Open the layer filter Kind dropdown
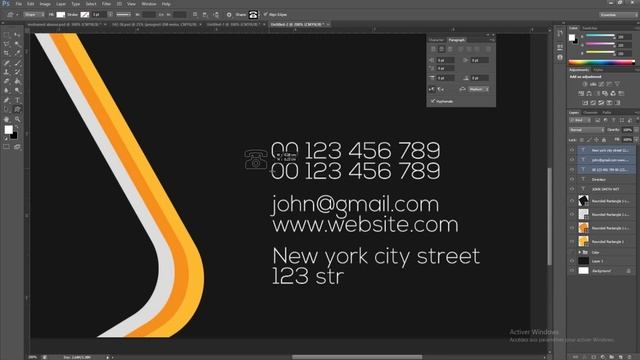640x360 pixels. pyautogui.click(x=580, y=120)
